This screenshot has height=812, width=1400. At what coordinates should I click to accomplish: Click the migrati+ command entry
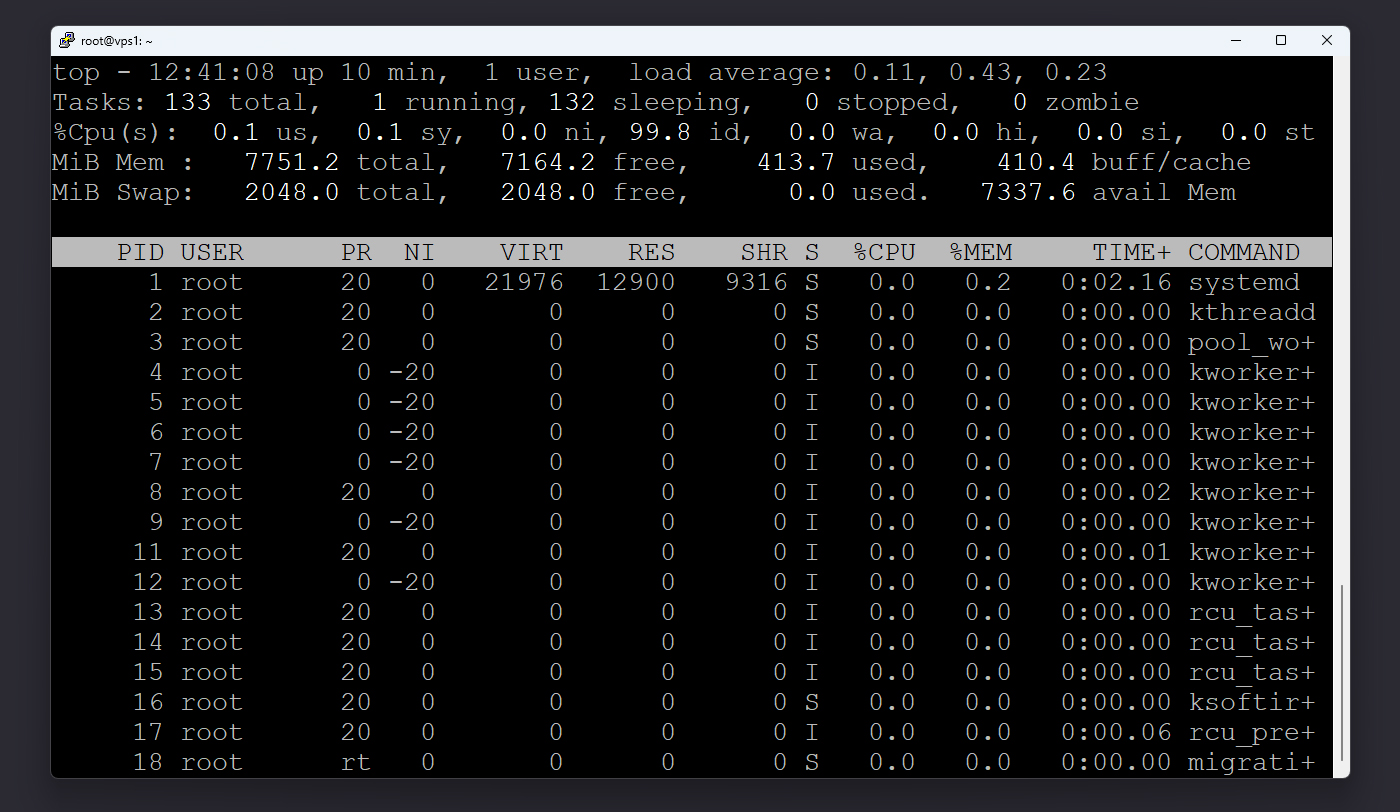point(1251,762)
